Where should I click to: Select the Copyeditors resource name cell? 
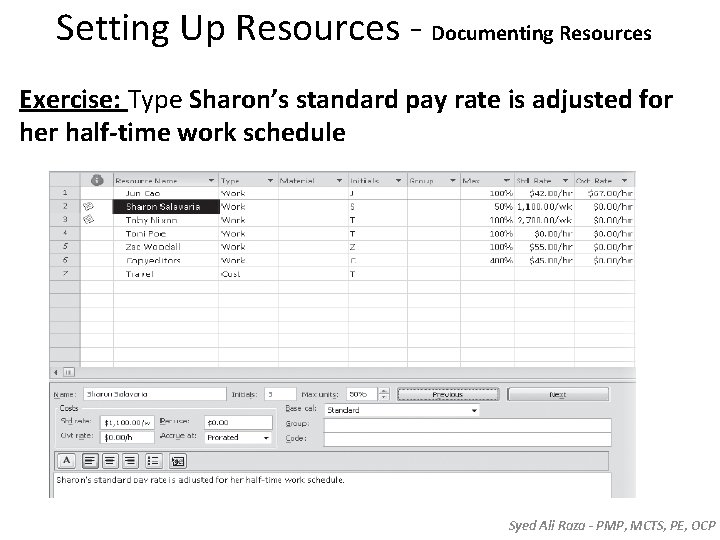(x=166, y=260)
